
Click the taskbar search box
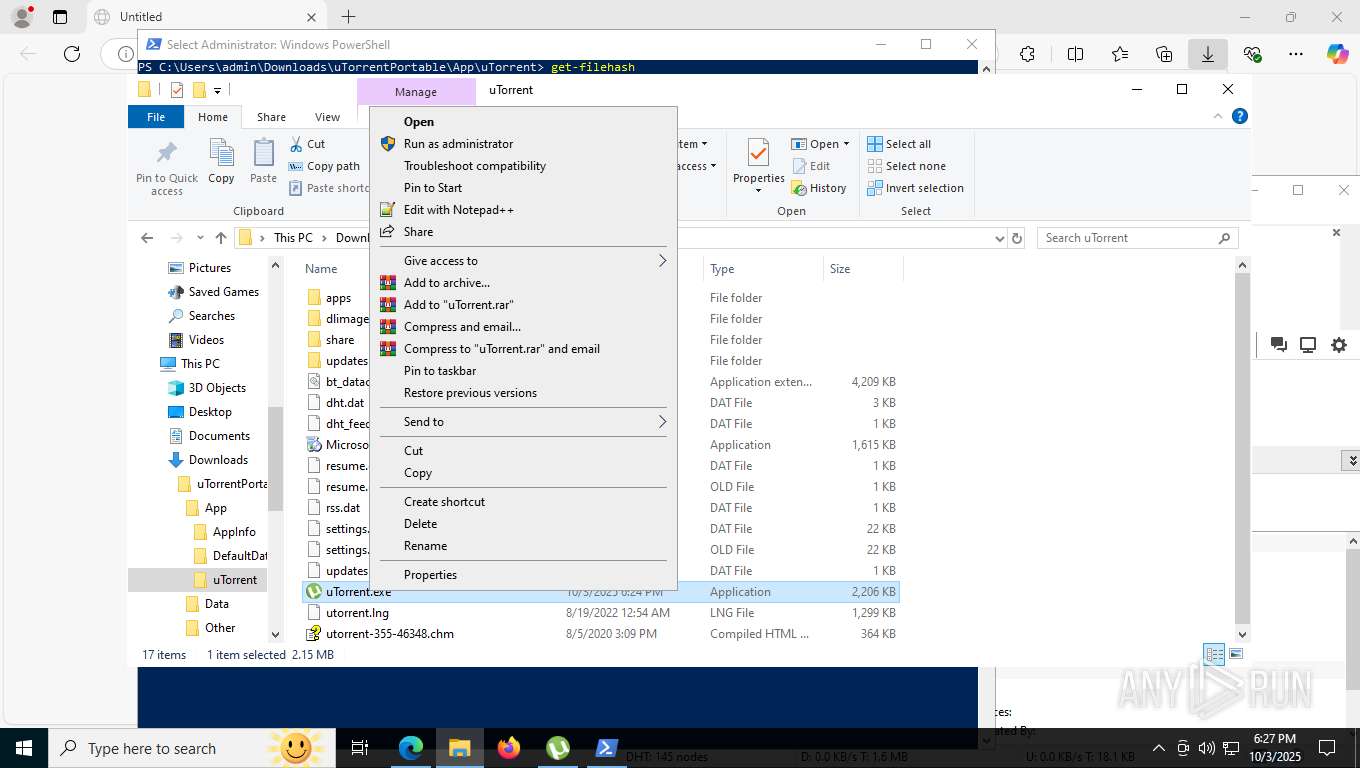(193, 748)
